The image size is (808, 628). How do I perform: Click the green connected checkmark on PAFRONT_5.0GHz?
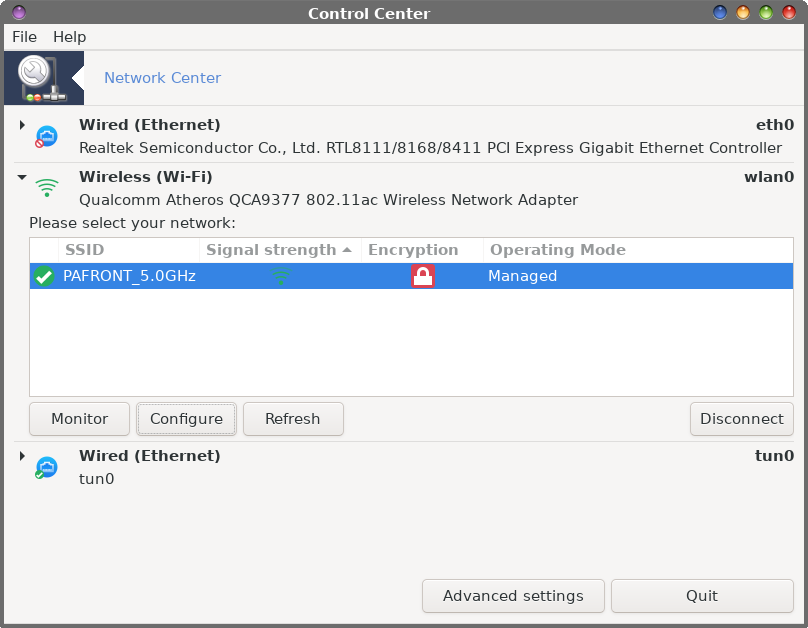44,276
